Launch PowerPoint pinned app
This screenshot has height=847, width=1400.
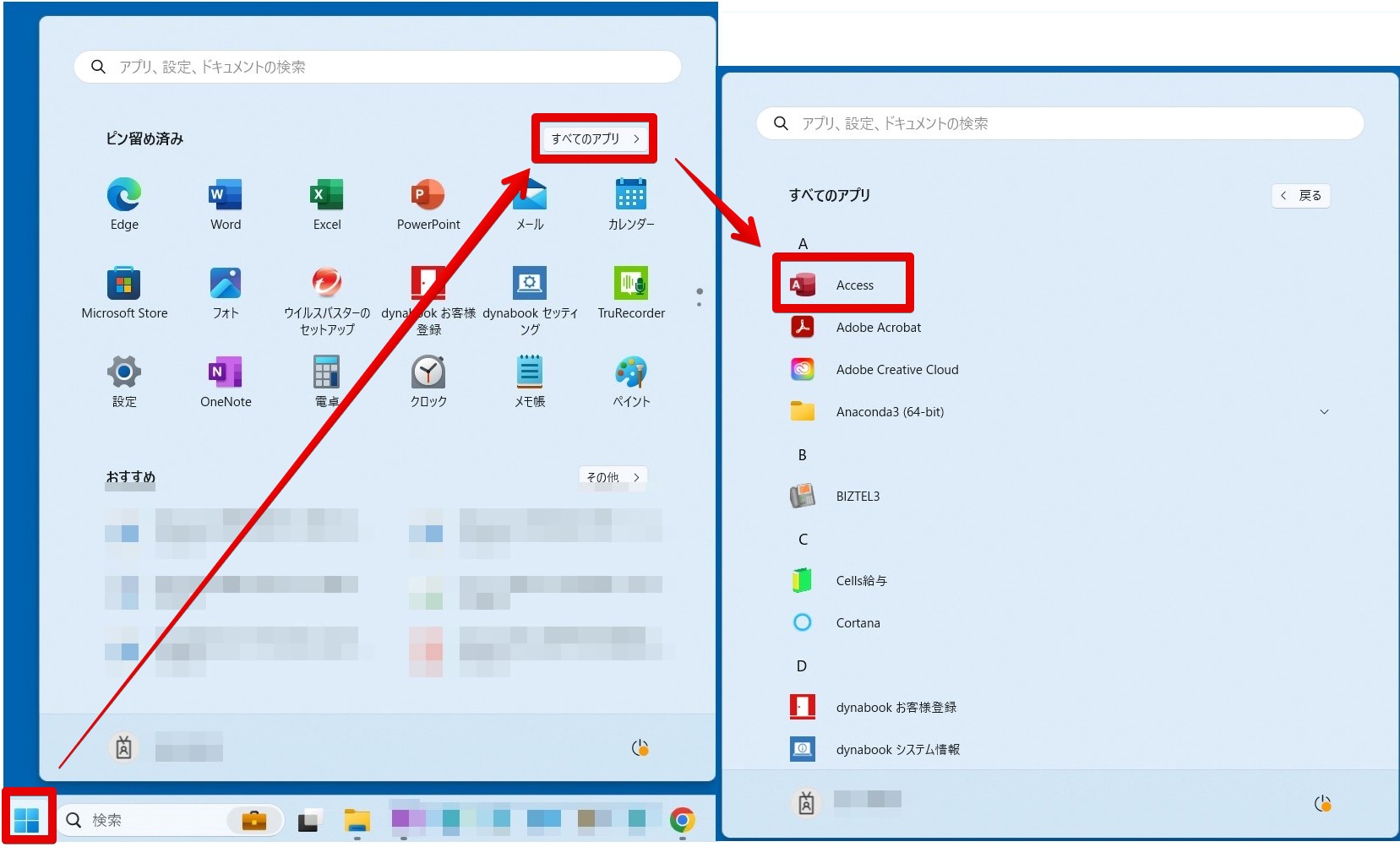[x=428, y=204]
